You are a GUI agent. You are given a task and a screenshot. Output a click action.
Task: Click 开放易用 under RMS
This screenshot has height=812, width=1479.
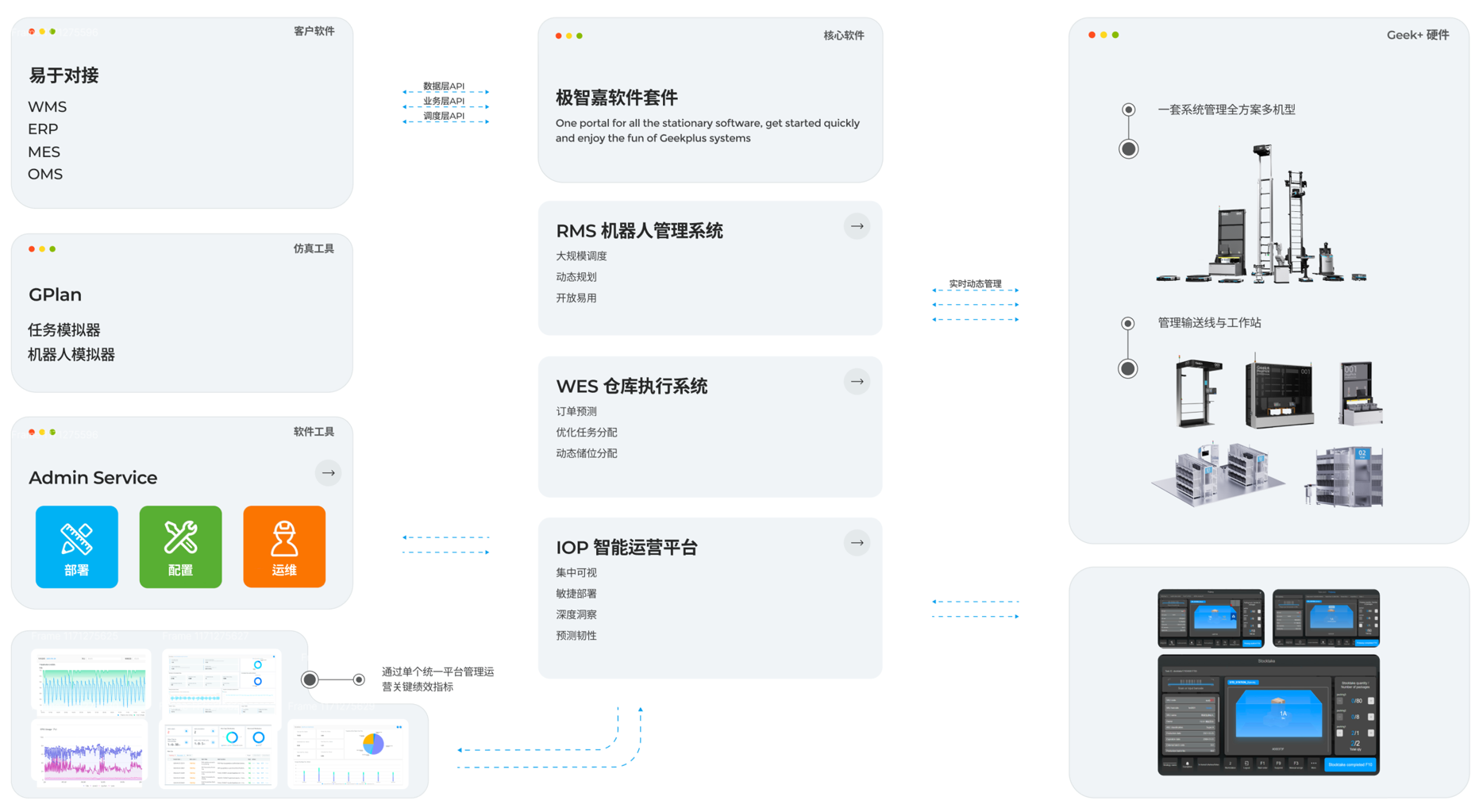pyautogui.click(x=576, y=298)
